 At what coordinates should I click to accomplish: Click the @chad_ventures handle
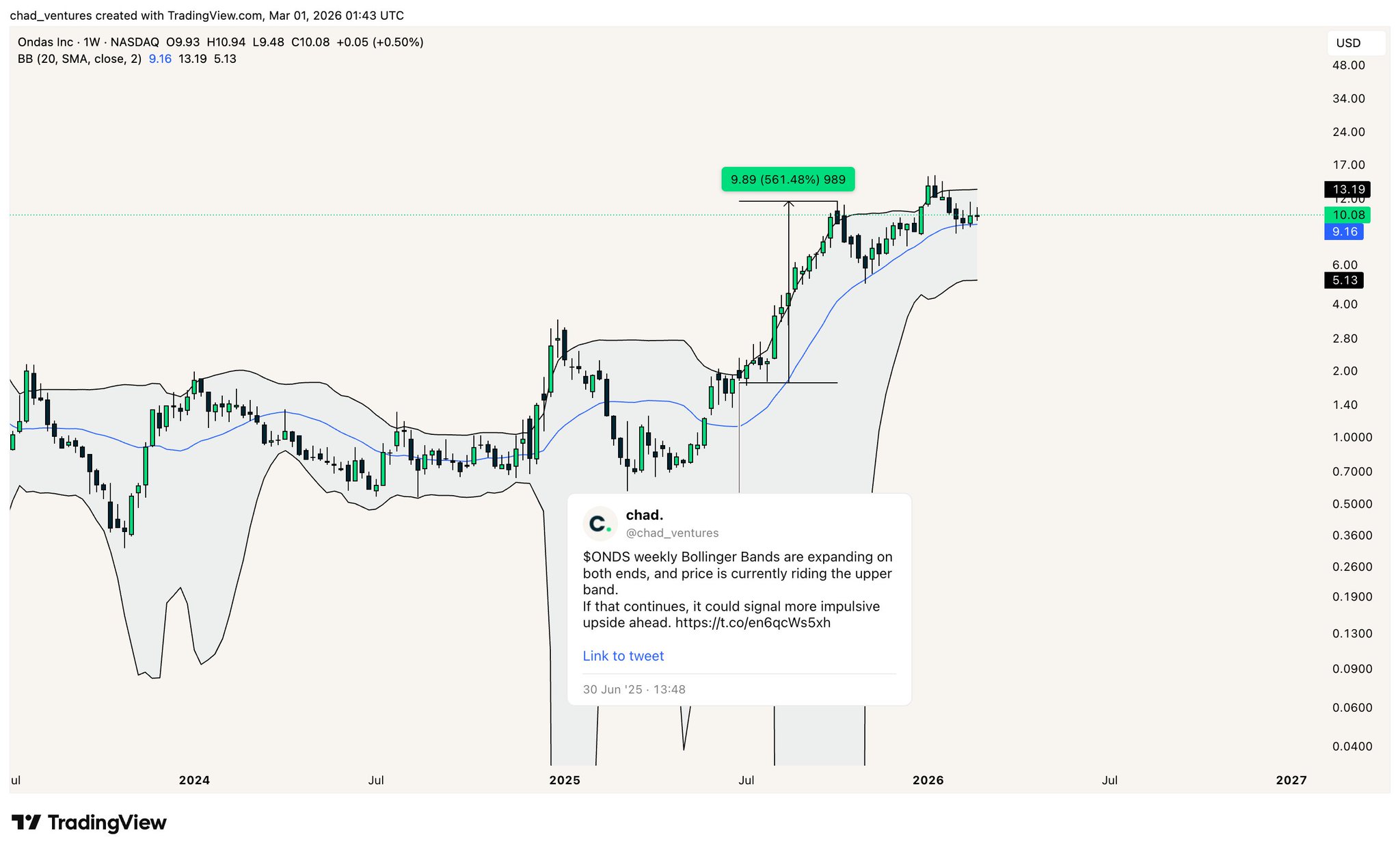point(672,533)
